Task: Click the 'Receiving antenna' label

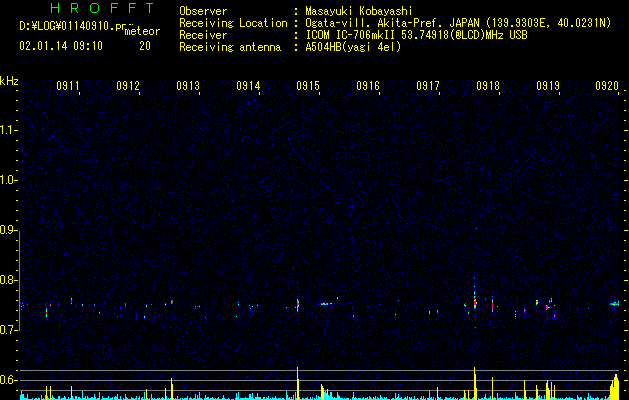Action: pyautogui.click(x=230, y=47)
